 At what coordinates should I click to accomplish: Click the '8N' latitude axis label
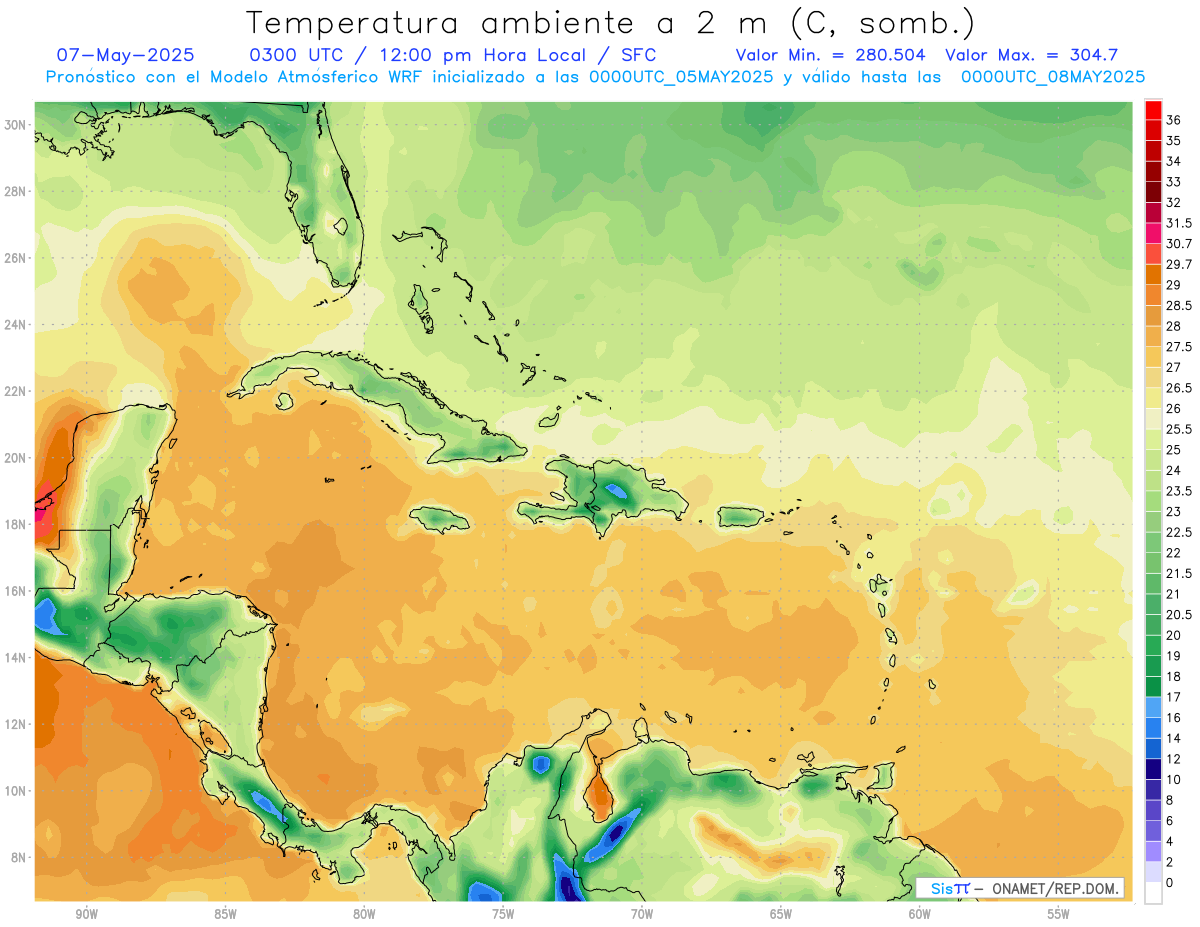[x=19, y=857]
